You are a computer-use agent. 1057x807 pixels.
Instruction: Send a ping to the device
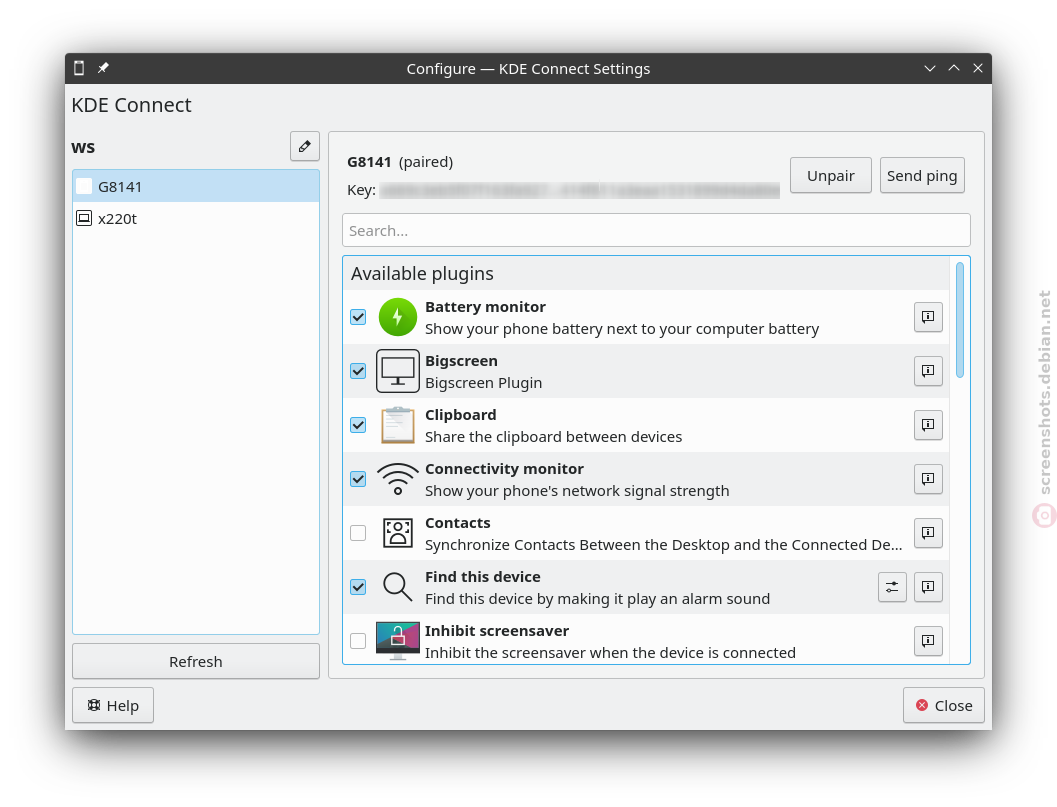(922, 175)
